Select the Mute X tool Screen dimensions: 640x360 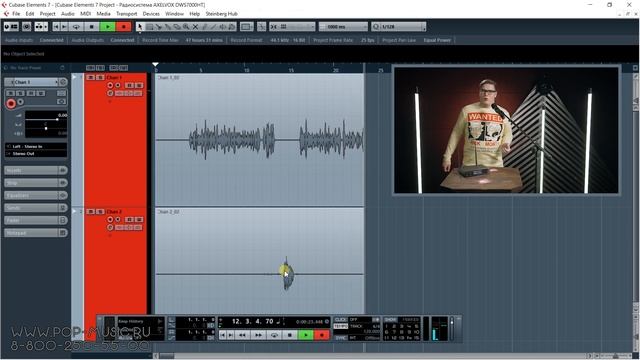195,27
